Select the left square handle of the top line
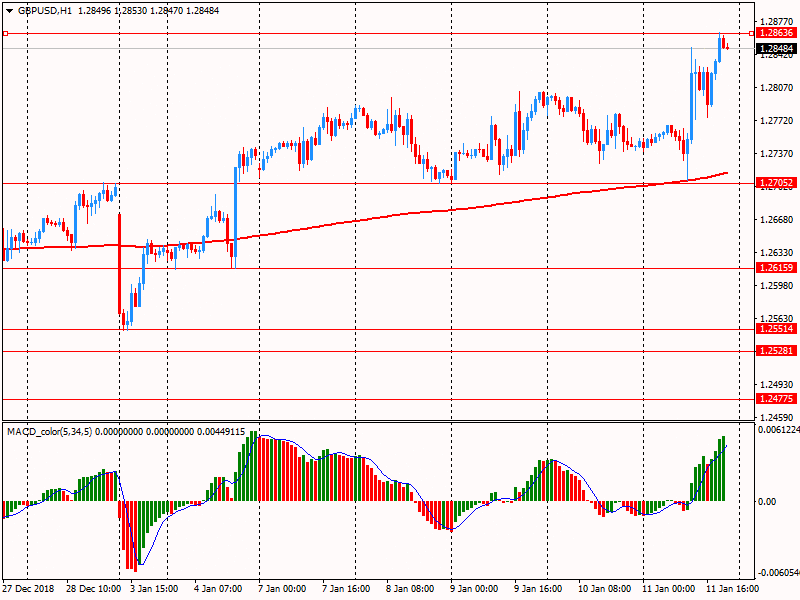Screen dimensions: 800x600 5,34
